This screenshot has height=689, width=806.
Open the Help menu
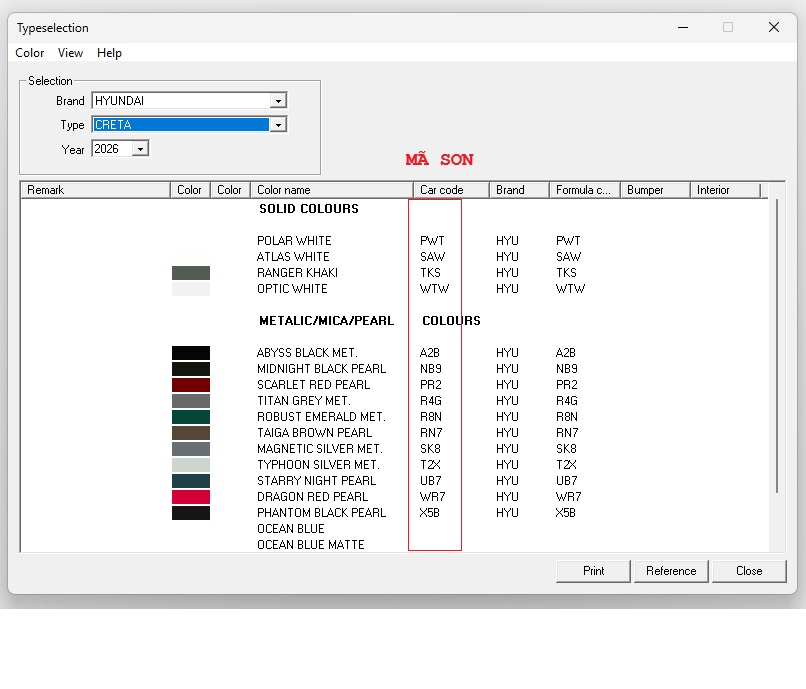pyautogui.click(x=109, y=53)
